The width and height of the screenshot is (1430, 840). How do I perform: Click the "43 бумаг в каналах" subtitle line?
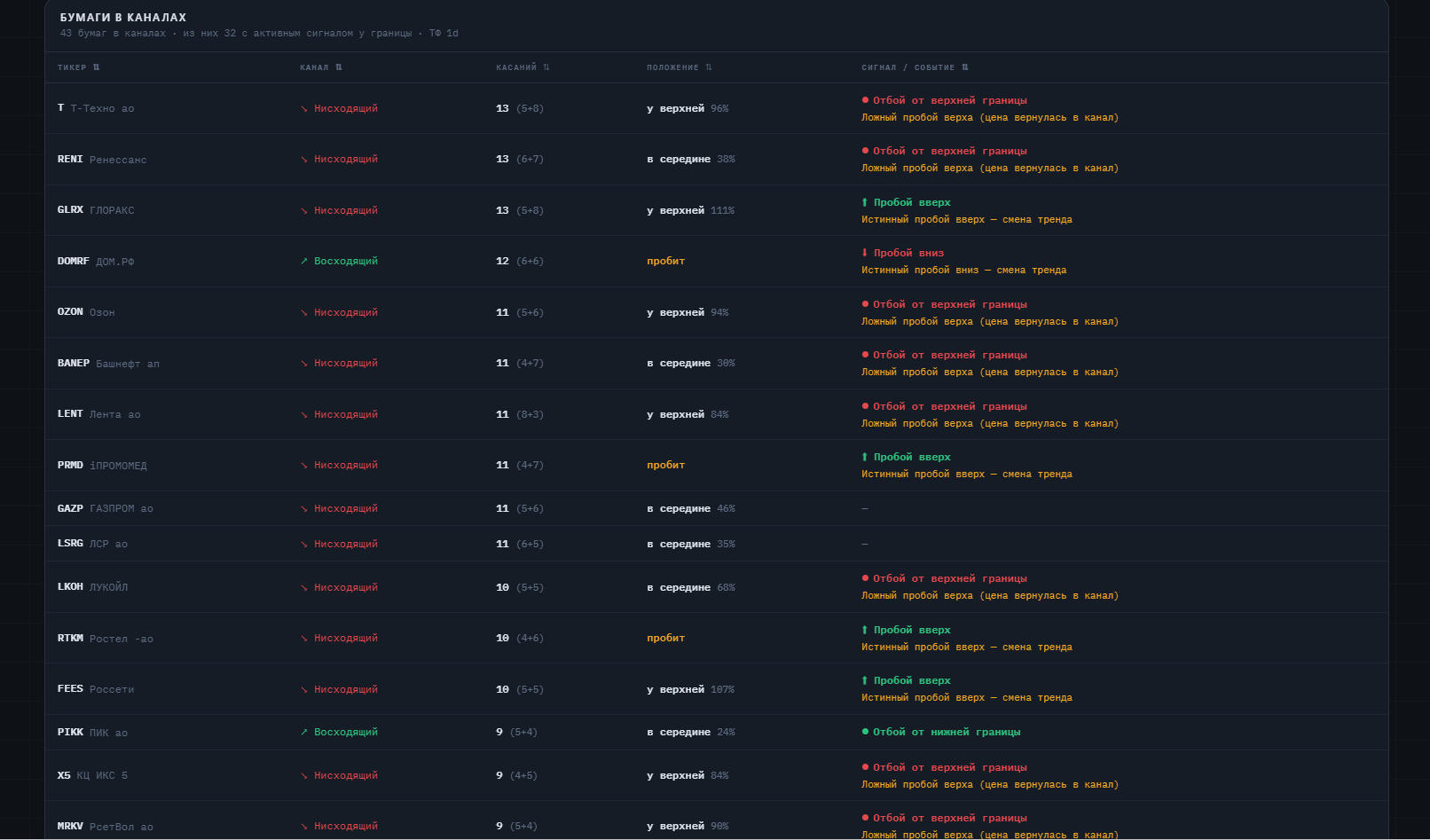[259, 34]
